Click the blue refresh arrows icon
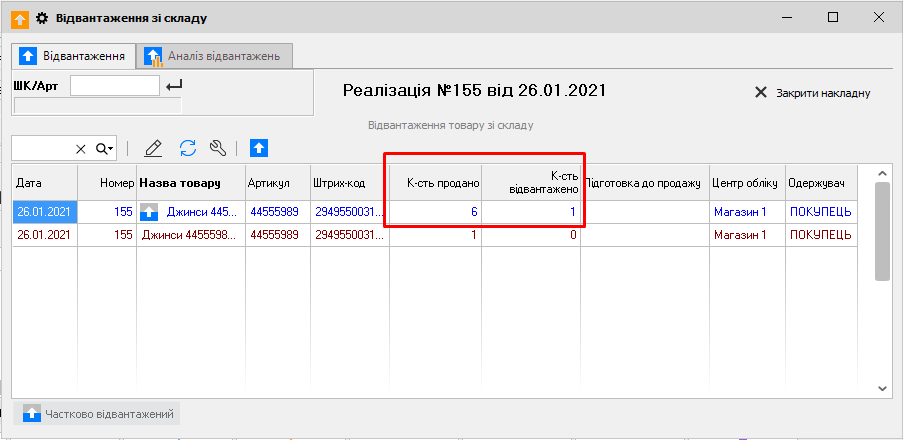The image size is (903, 440). (187, 148)
